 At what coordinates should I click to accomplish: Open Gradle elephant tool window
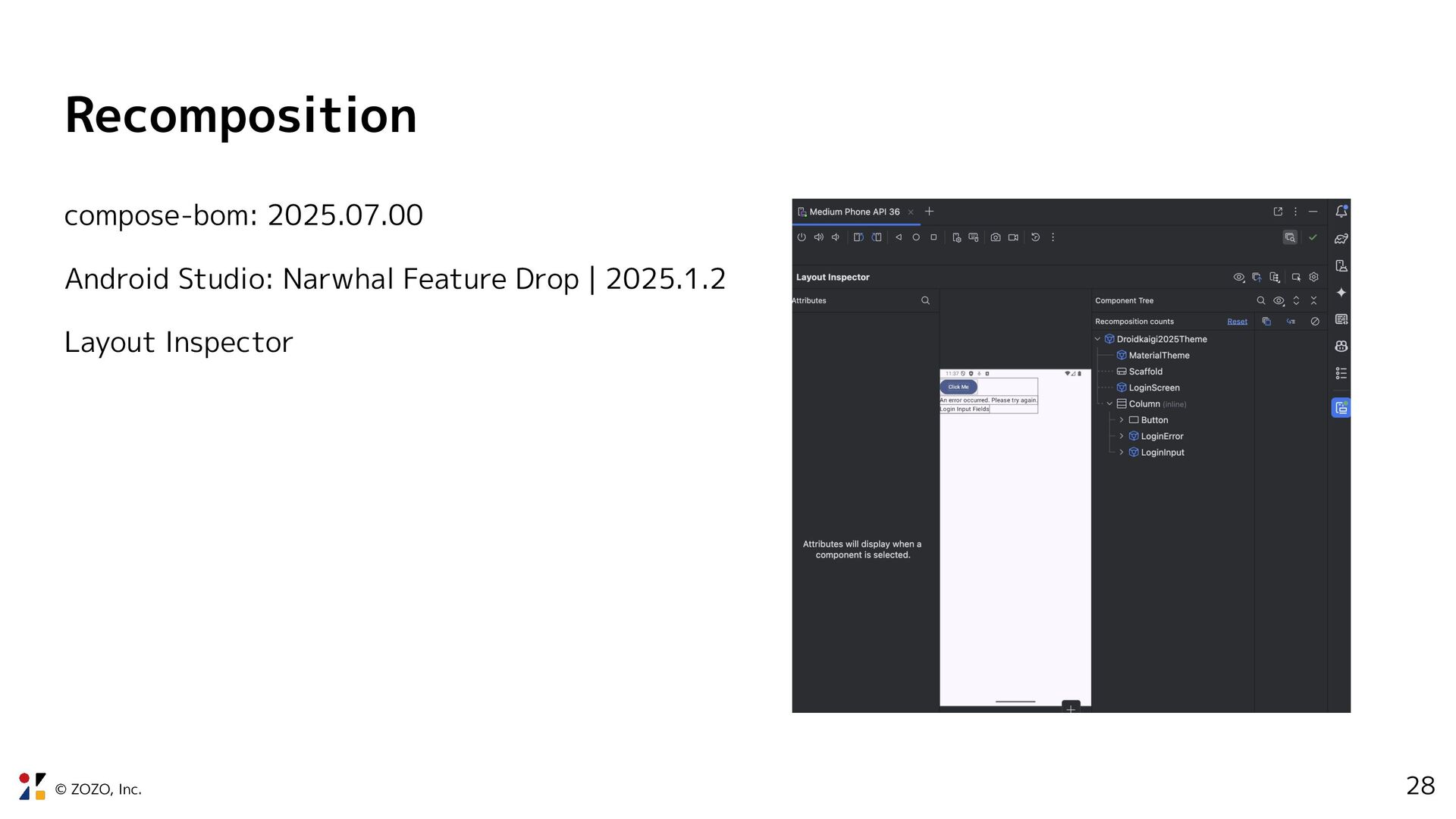pos(1341,239)
